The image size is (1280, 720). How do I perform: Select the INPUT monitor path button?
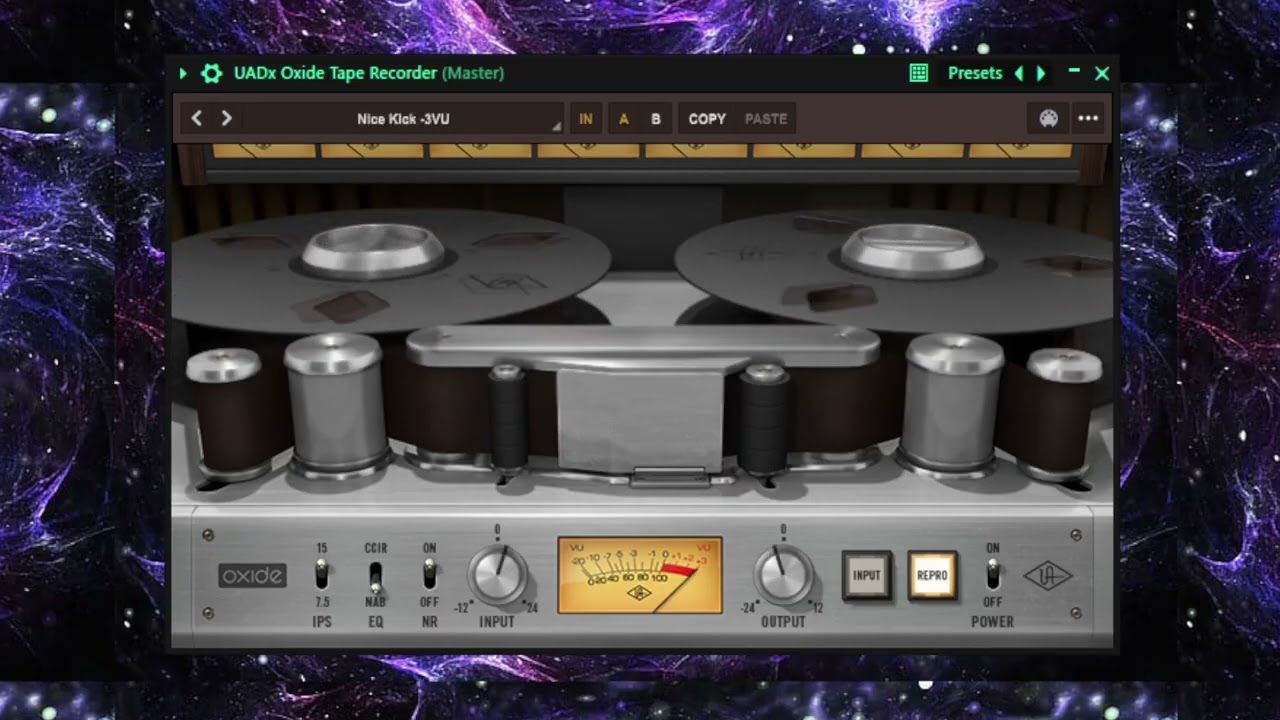866,575
